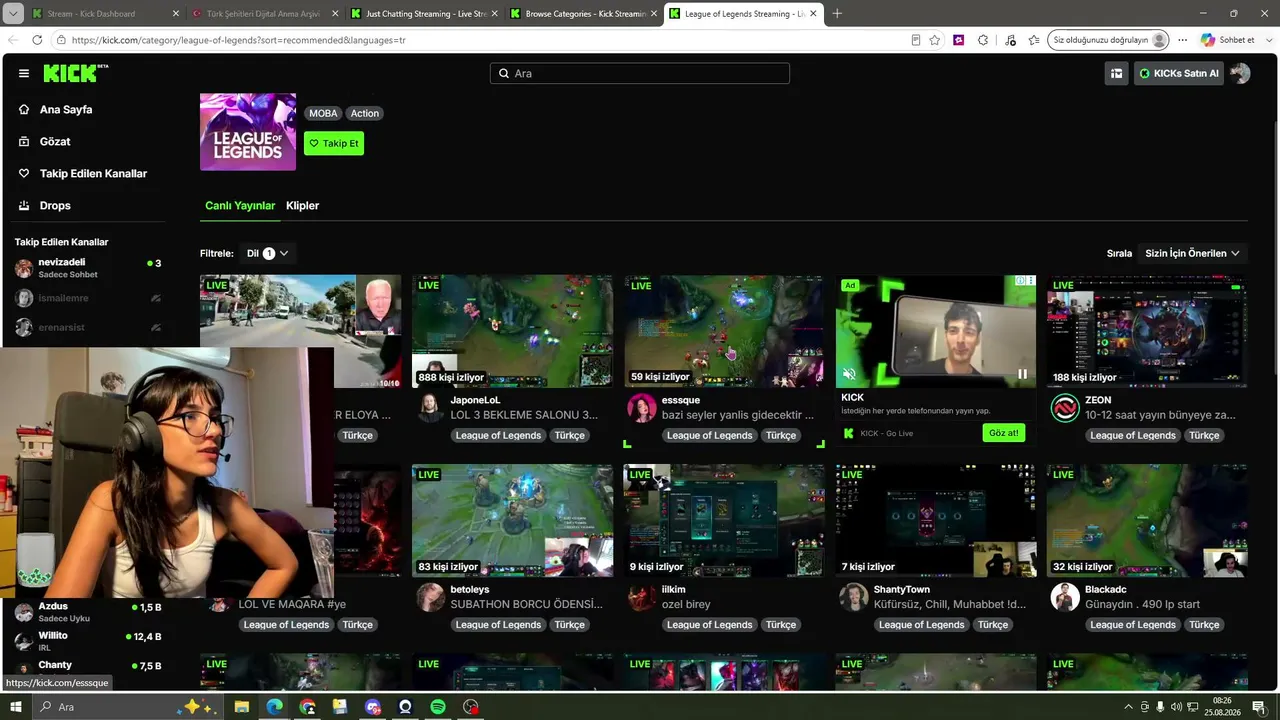Close the League of Legends Streaming tab
1280x720 pixels.
point(813,14)
